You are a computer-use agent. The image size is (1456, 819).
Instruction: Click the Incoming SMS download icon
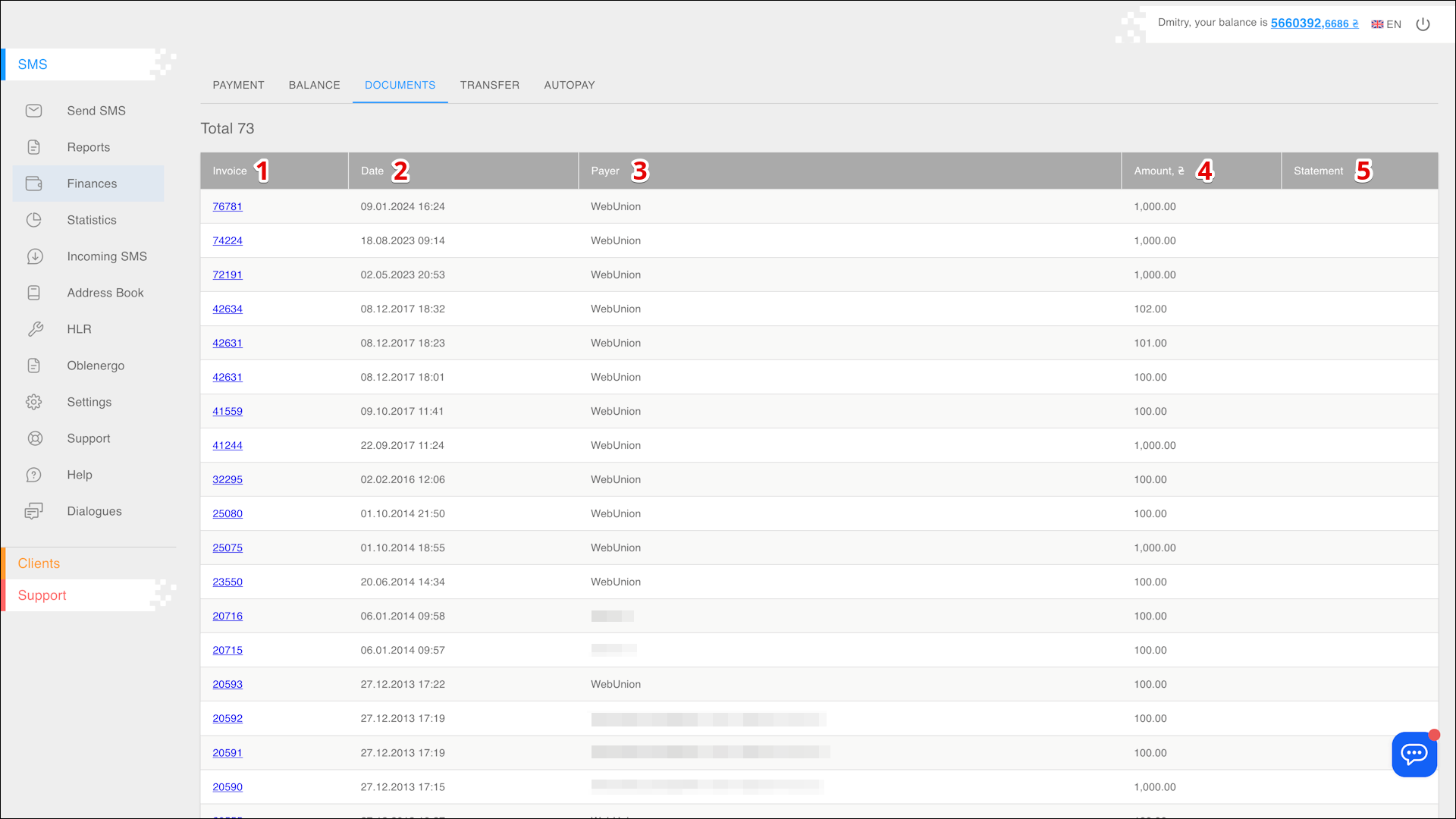(34, 256)
